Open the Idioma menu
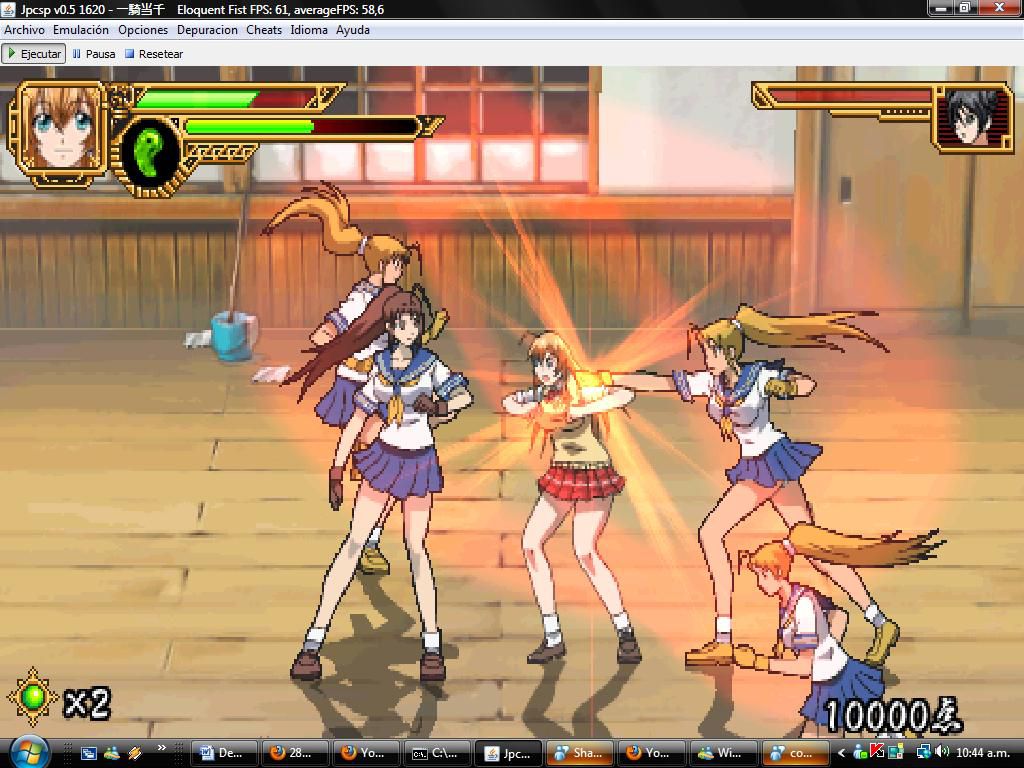Screen dimensions: 1024x768 [309, 30]
